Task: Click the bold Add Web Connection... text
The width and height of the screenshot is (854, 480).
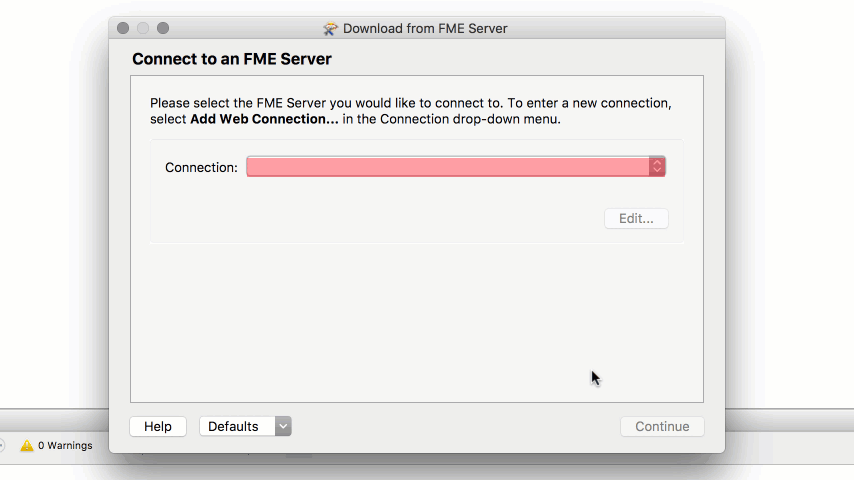Action: pos(264,119)
